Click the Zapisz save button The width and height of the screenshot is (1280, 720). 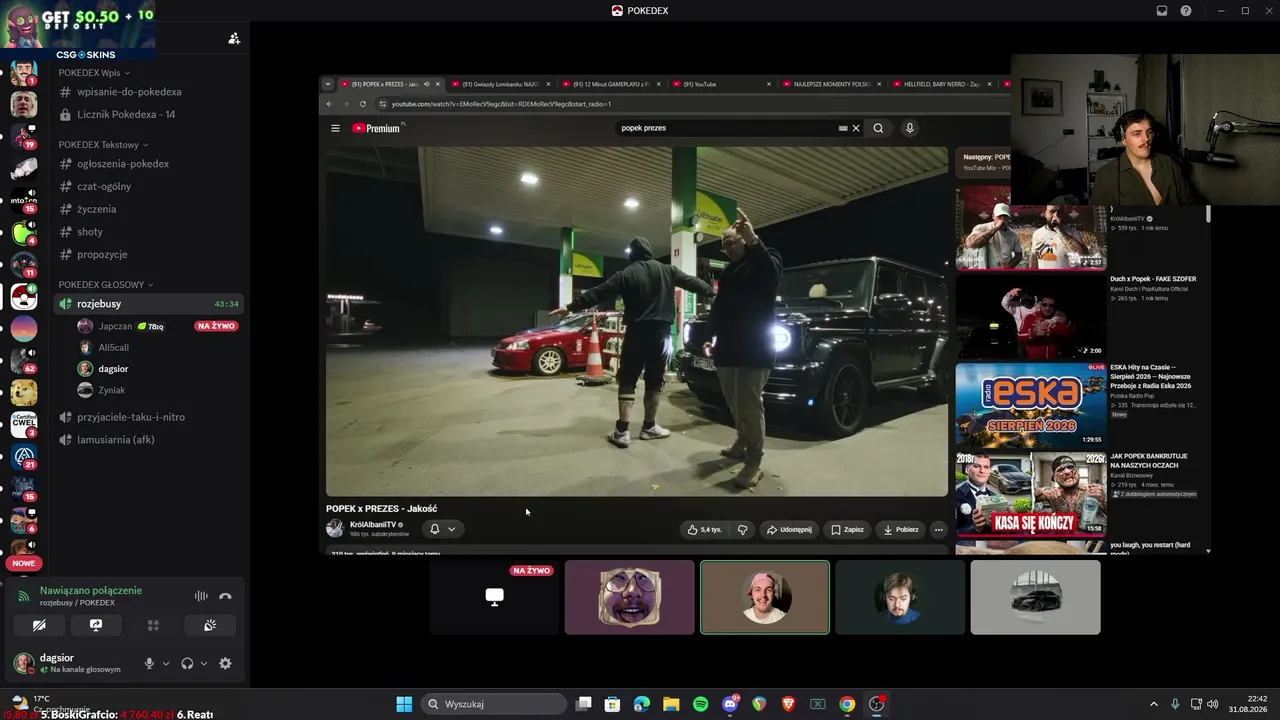point(847,529)
